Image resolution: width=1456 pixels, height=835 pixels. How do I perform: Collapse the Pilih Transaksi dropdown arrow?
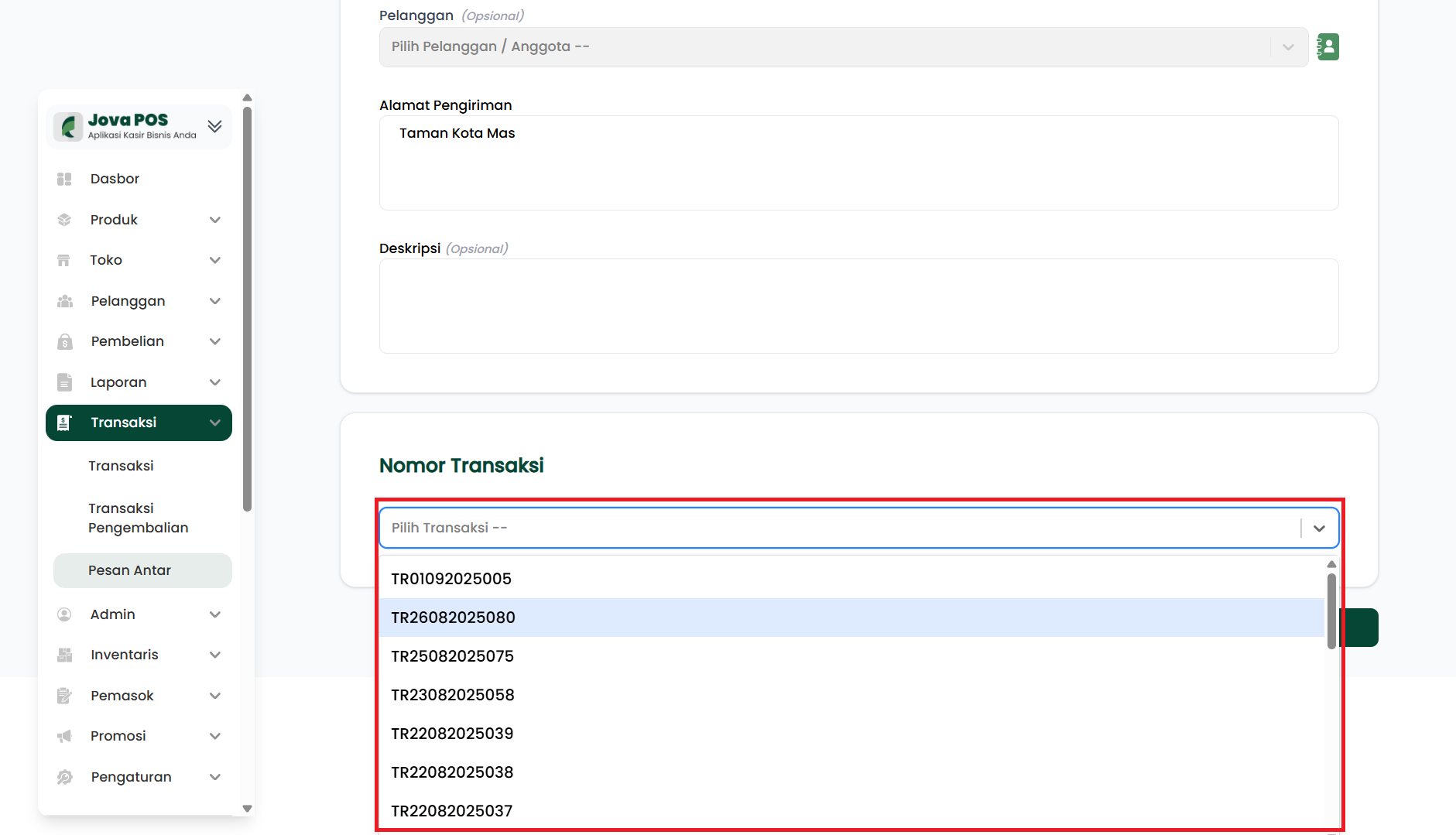click(1319, 528)
